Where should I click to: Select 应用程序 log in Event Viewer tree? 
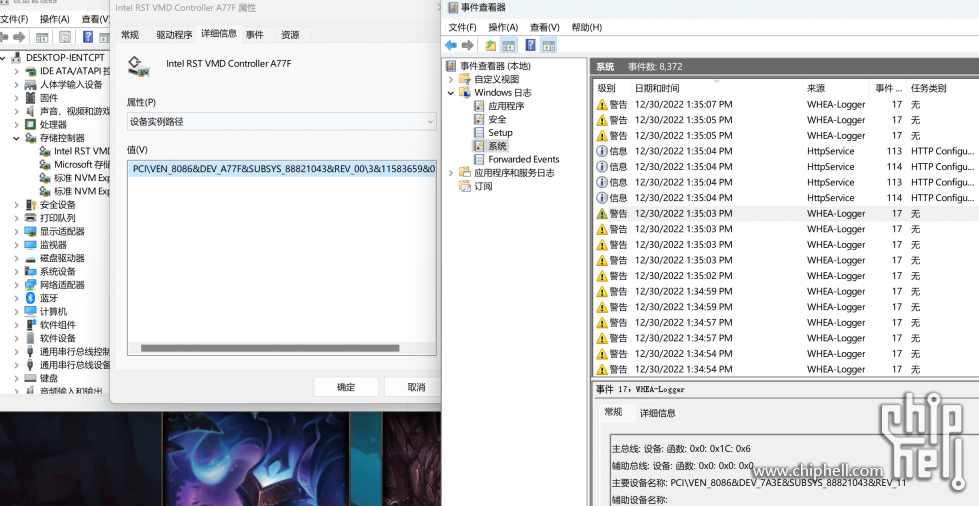(x=506, y=106)
